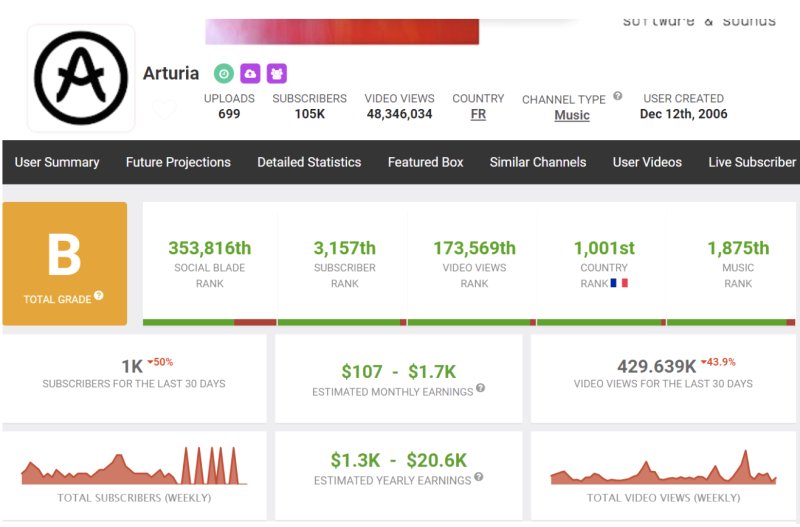The image size is (800, 527).
Task: Click the green circular badge next to Arturia
Action: [223, 73]
